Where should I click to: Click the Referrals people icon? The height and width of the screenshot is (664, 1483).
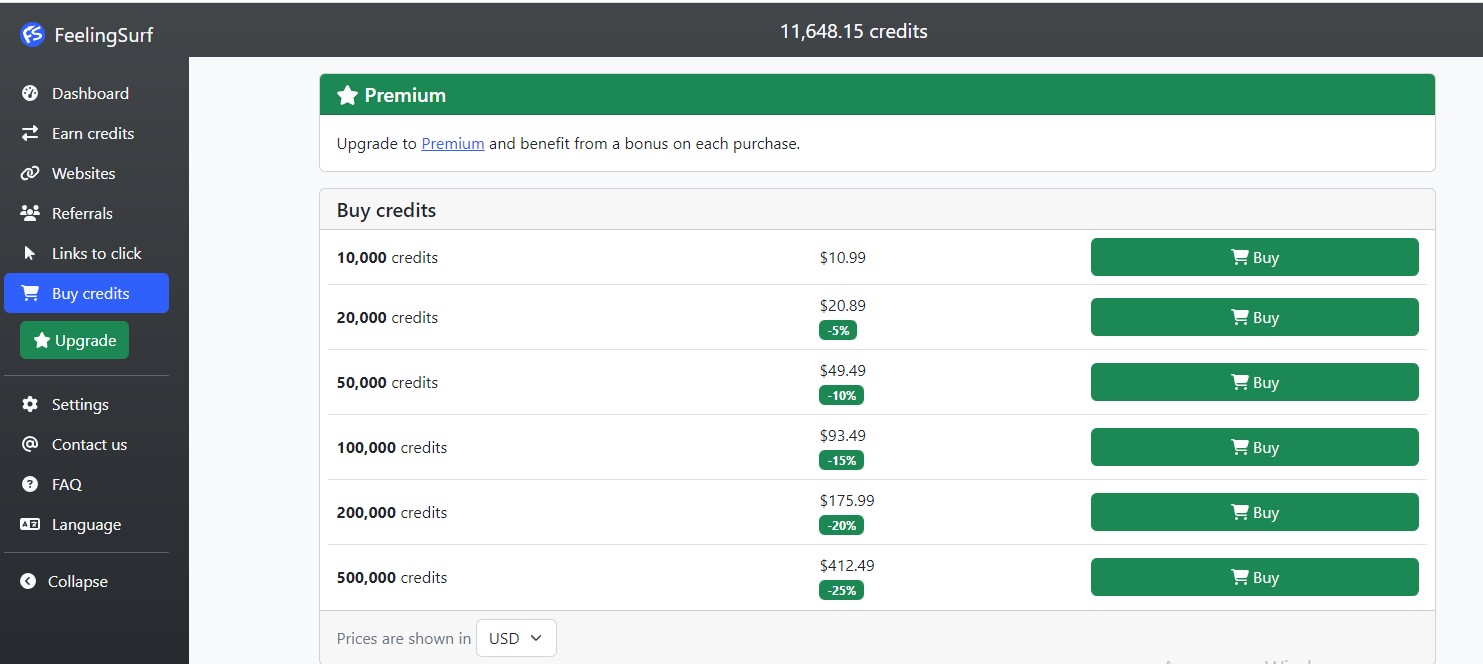(x=30, y=213)
